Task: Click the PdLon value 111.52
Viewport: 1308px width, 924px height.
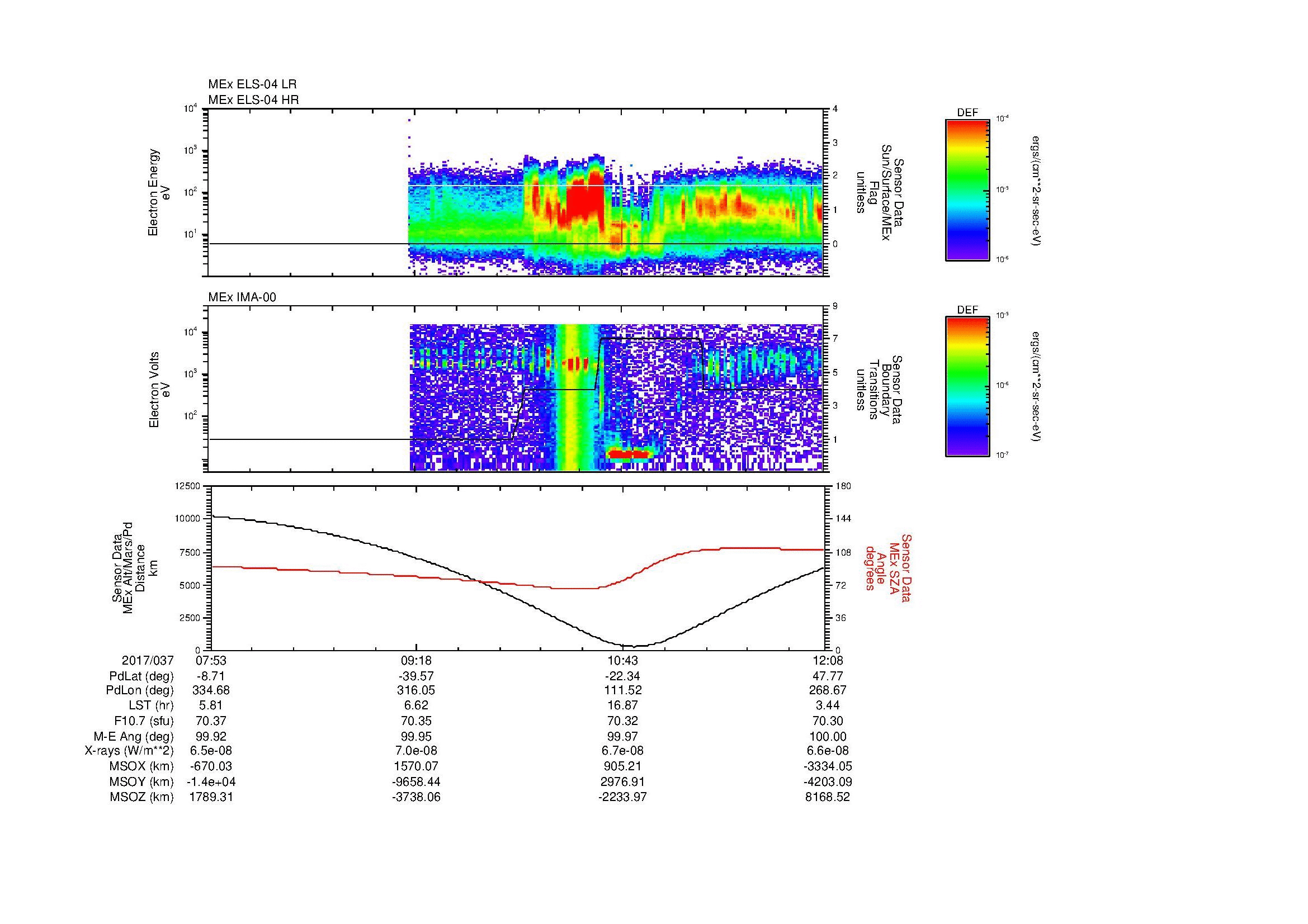Action: point(622,690)
